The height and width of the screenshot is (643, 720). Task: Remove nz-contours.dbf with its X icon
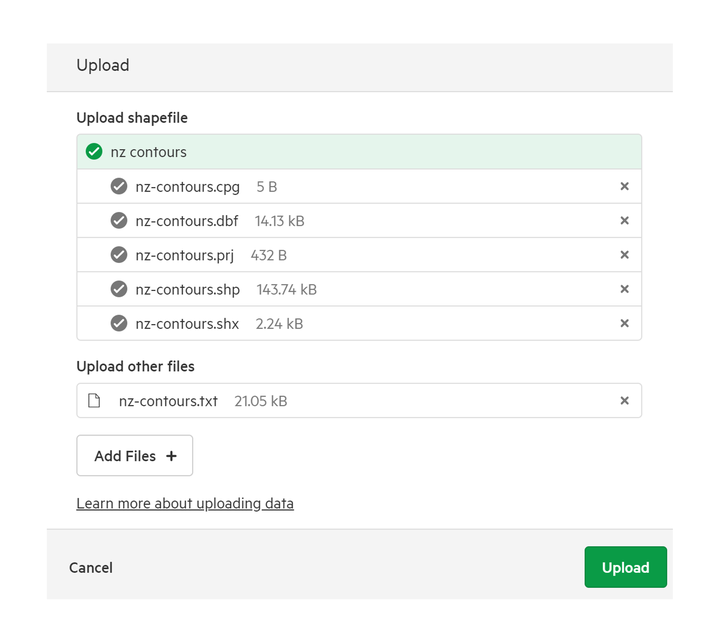624,220
